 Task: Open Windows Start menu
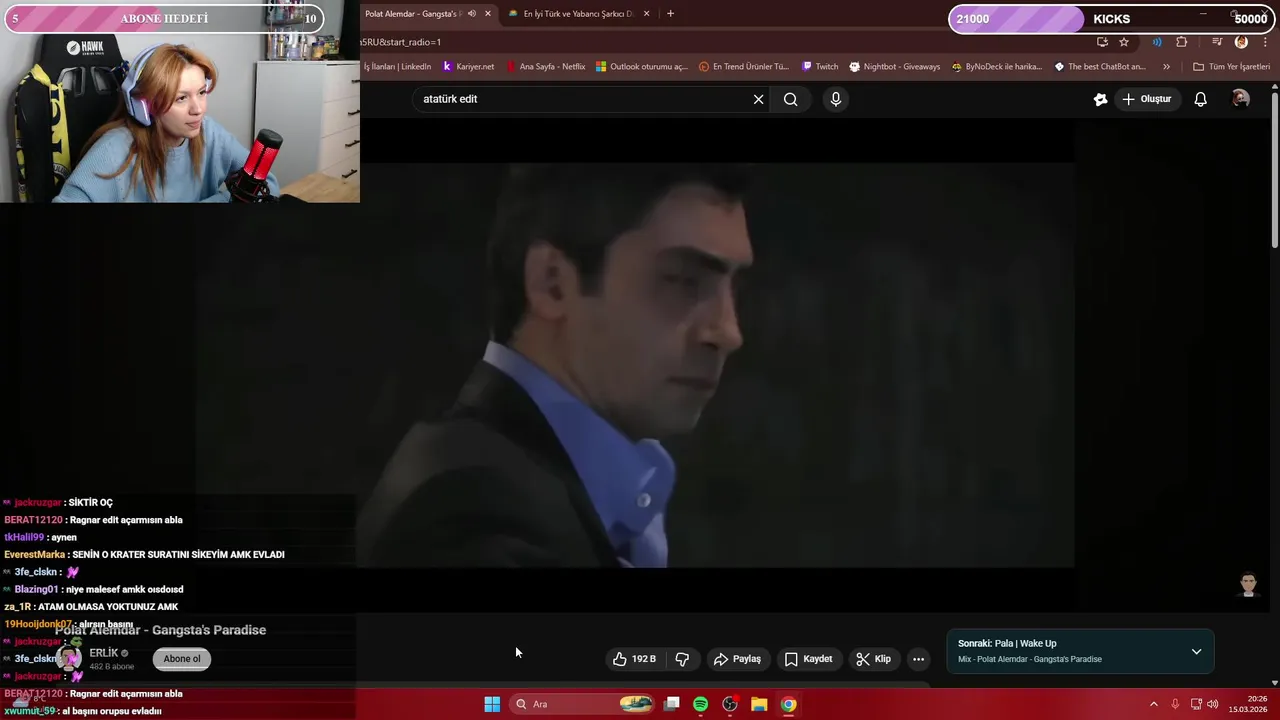(492, 704)
